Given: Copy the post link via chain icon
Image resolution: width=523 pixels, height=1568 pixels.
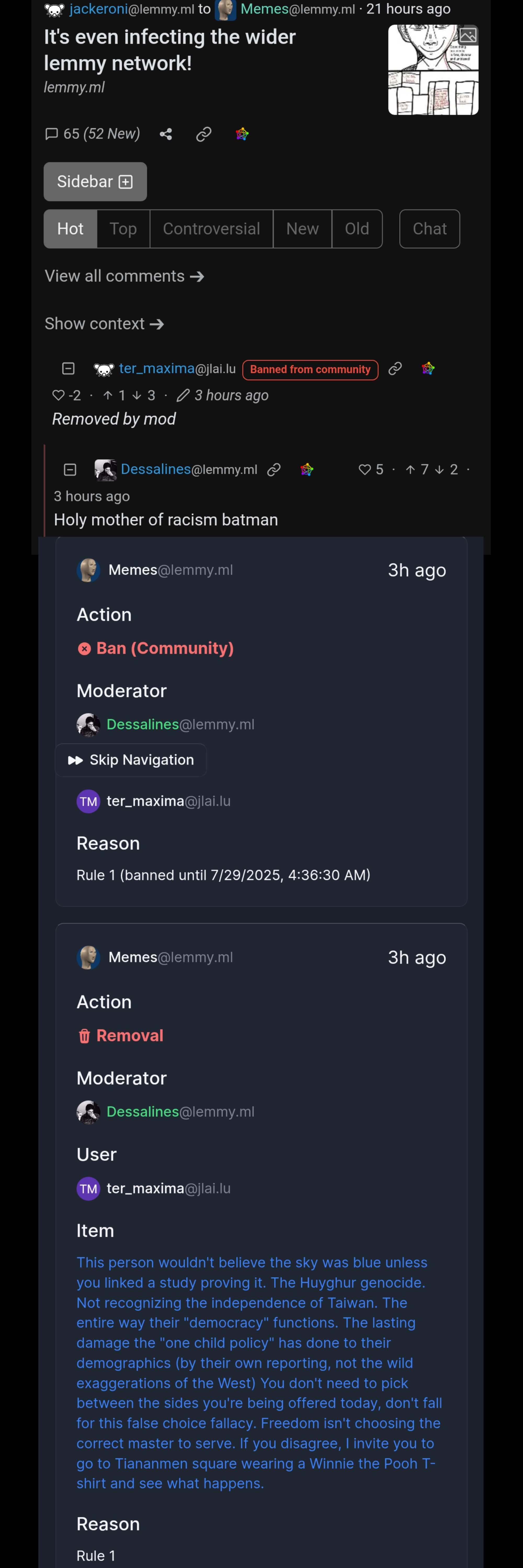Looking at the screenshot, I should pos(203,134).
